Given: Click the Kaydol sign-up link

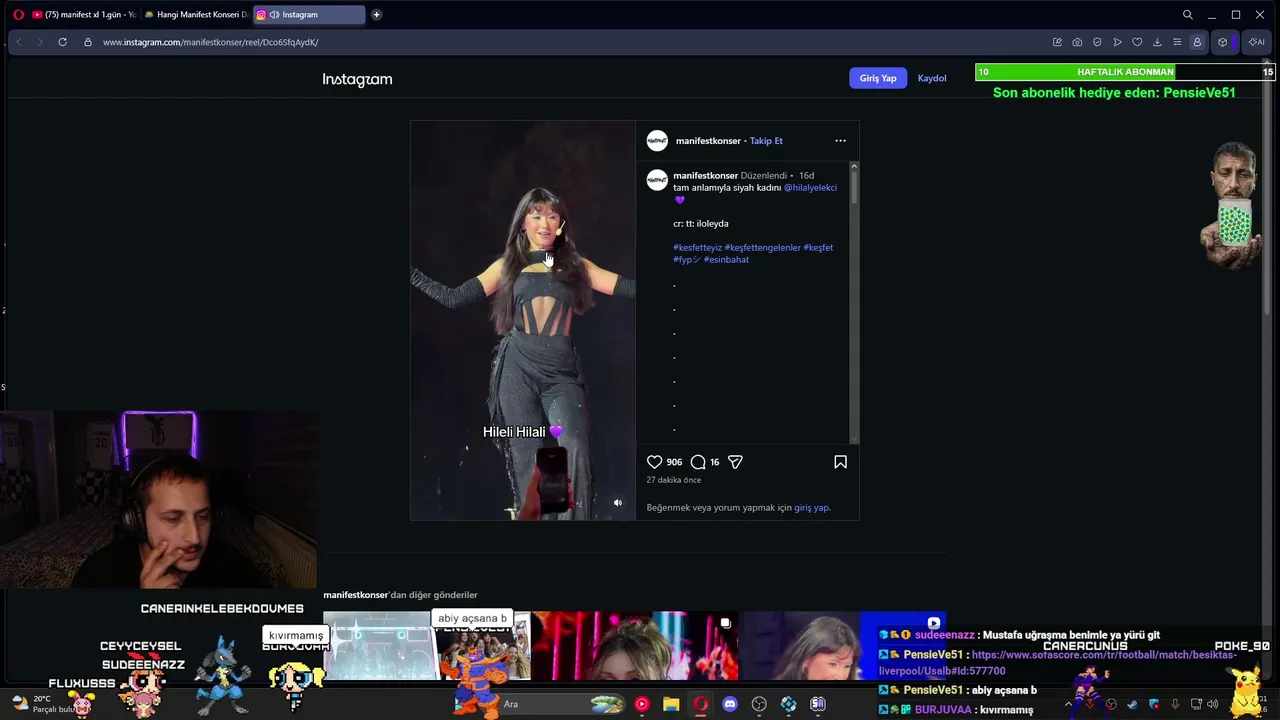Looking at the screenshot, I should point(932,78).
